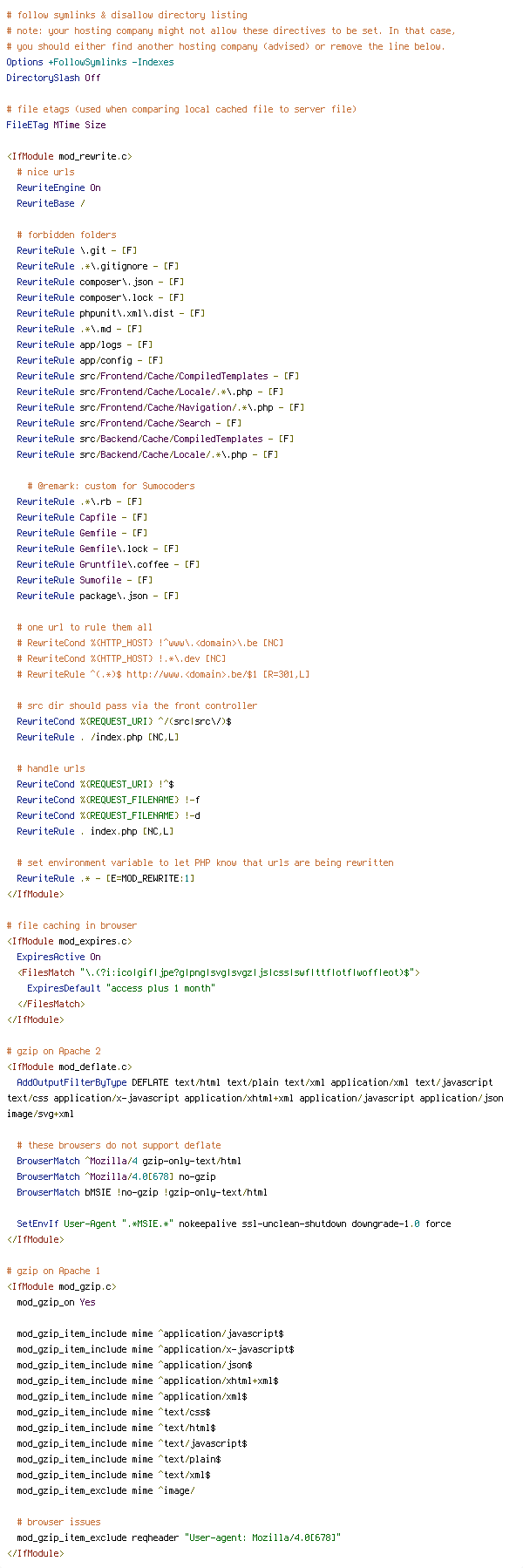This screenshot has width=523, height=1568.
Task: Click the "FileETag MTime Size" line
Action: coord(56,125)
